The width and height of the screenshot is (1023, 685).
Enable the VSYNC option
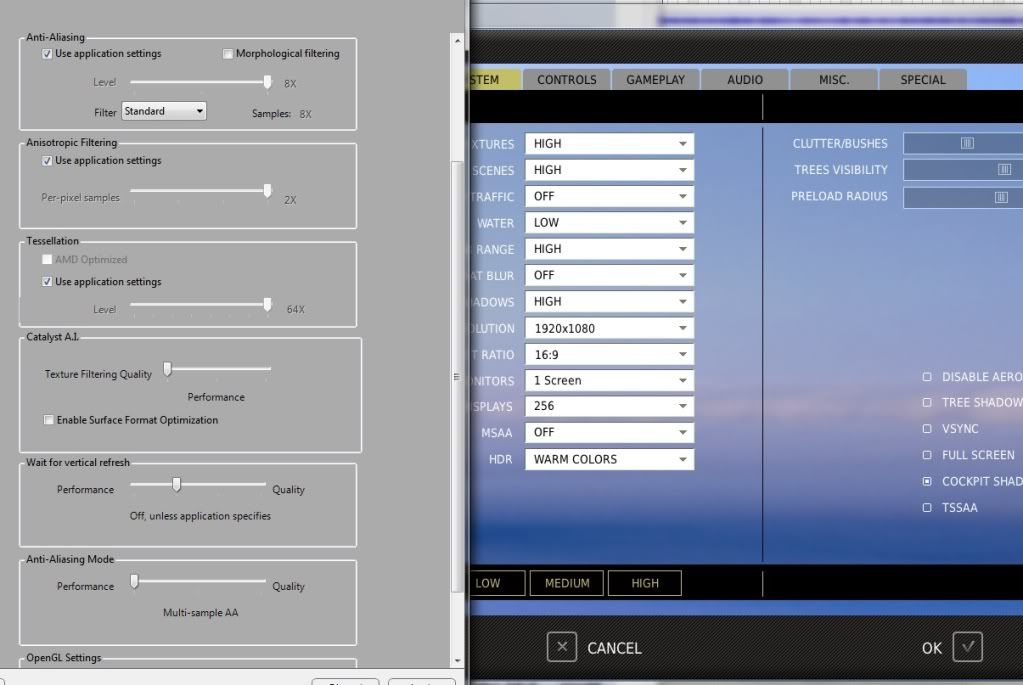click(x=927, y=429)
